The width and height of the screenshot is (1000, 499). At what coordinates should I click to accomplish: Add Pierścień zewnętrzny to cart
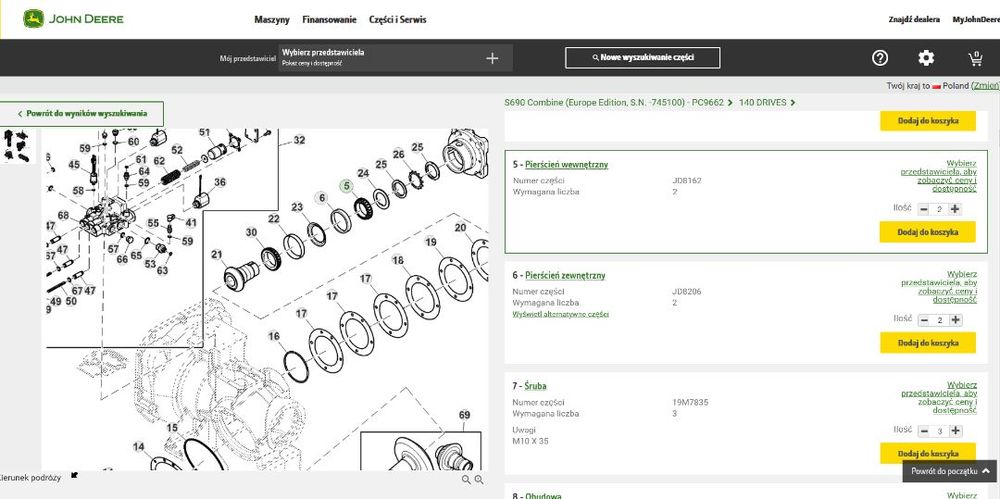928,343
